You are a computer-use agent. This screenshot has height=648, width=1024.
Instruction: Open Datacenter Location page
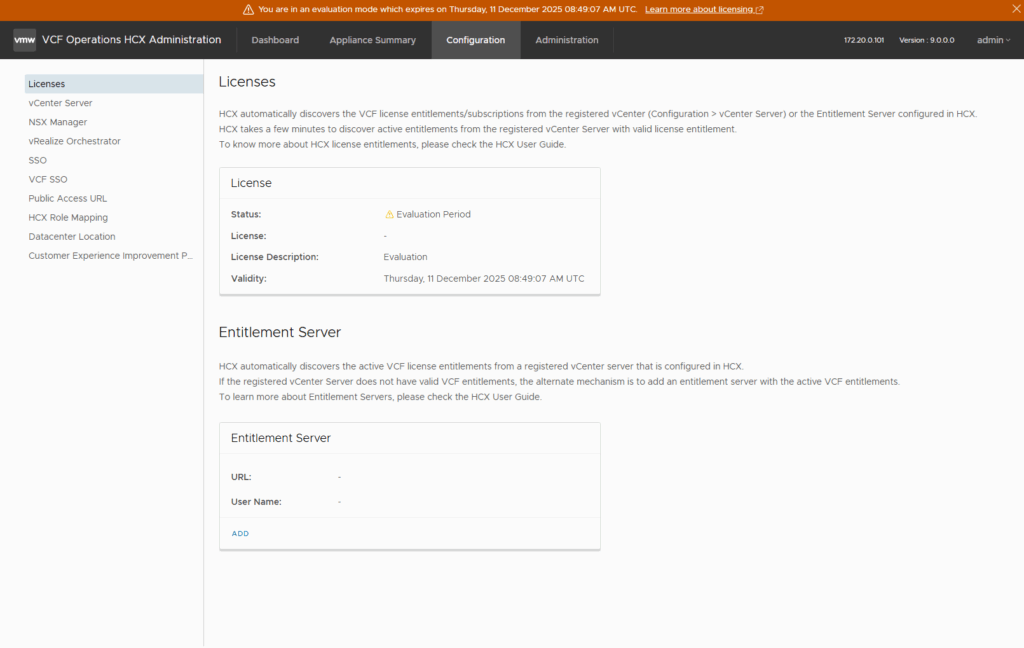tap(72, 237)
